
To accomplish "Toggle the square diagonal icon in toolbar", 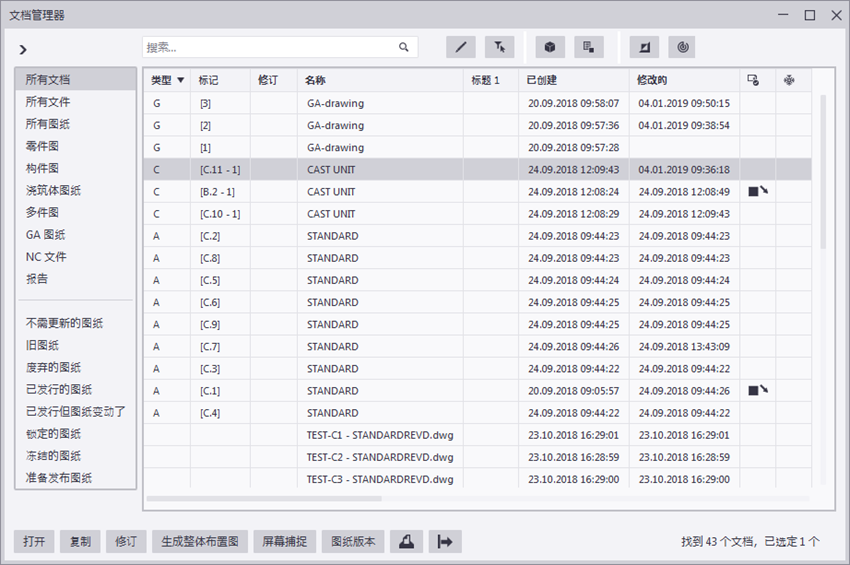I will [644, 47].
